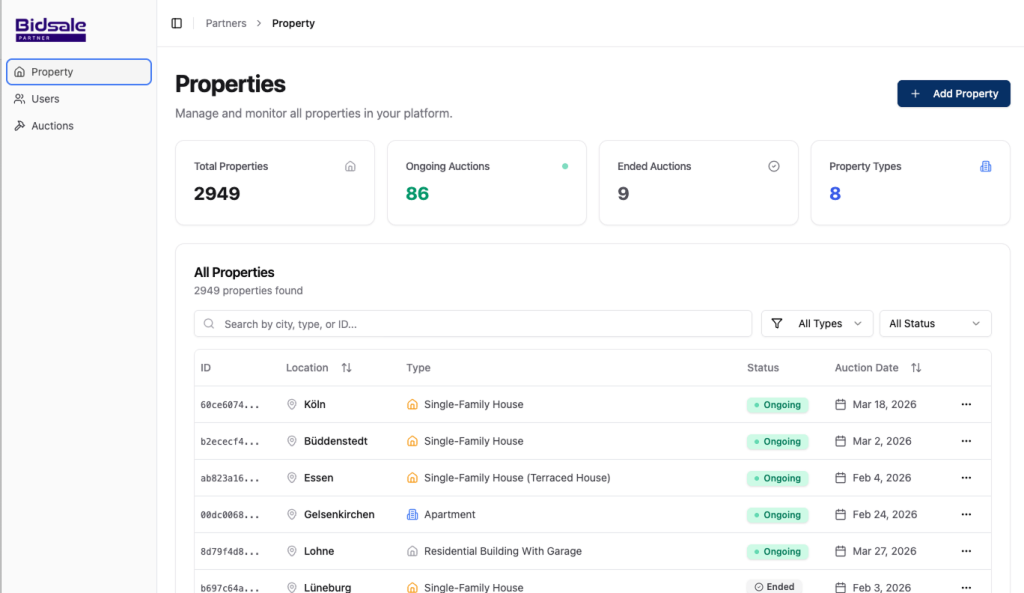Open actions menu for Lohne row

[x=966, y=551]
